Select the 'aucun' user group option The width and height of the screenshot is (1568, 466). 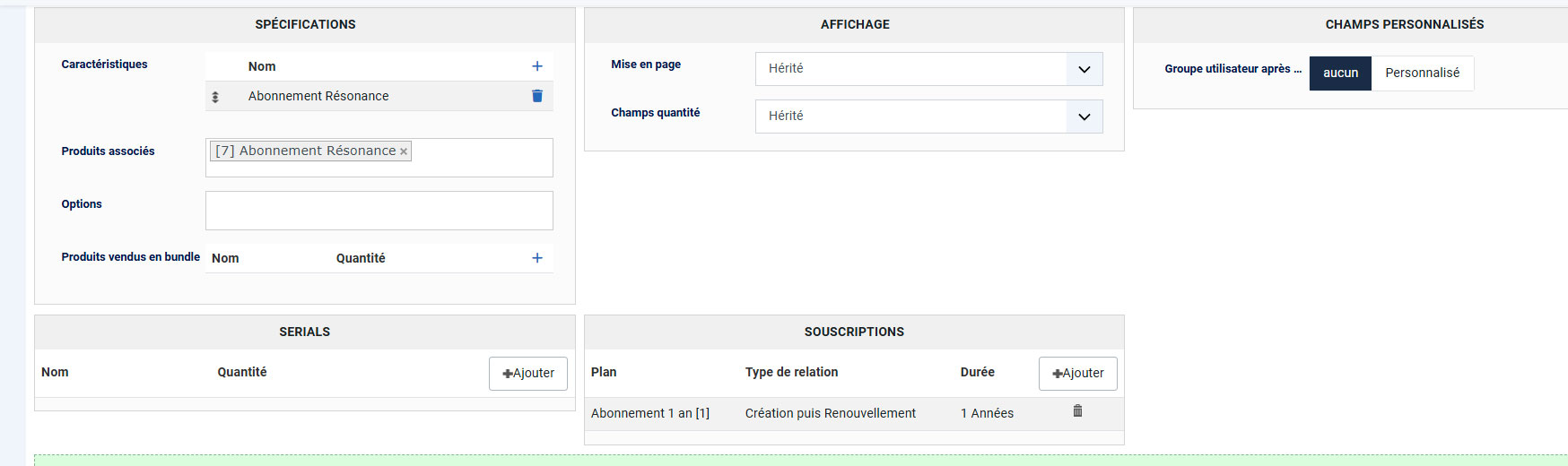tap(1340, 73)
